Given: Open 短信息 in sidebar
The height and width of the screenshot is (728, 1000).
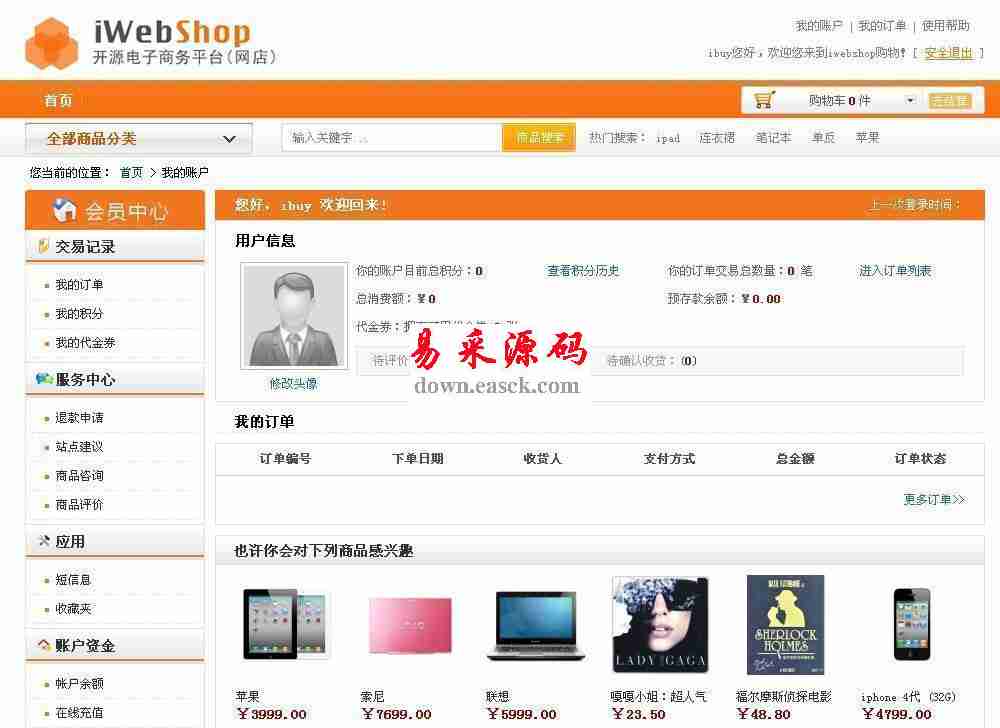Looking at the screenshot, I should pos(73,579).
